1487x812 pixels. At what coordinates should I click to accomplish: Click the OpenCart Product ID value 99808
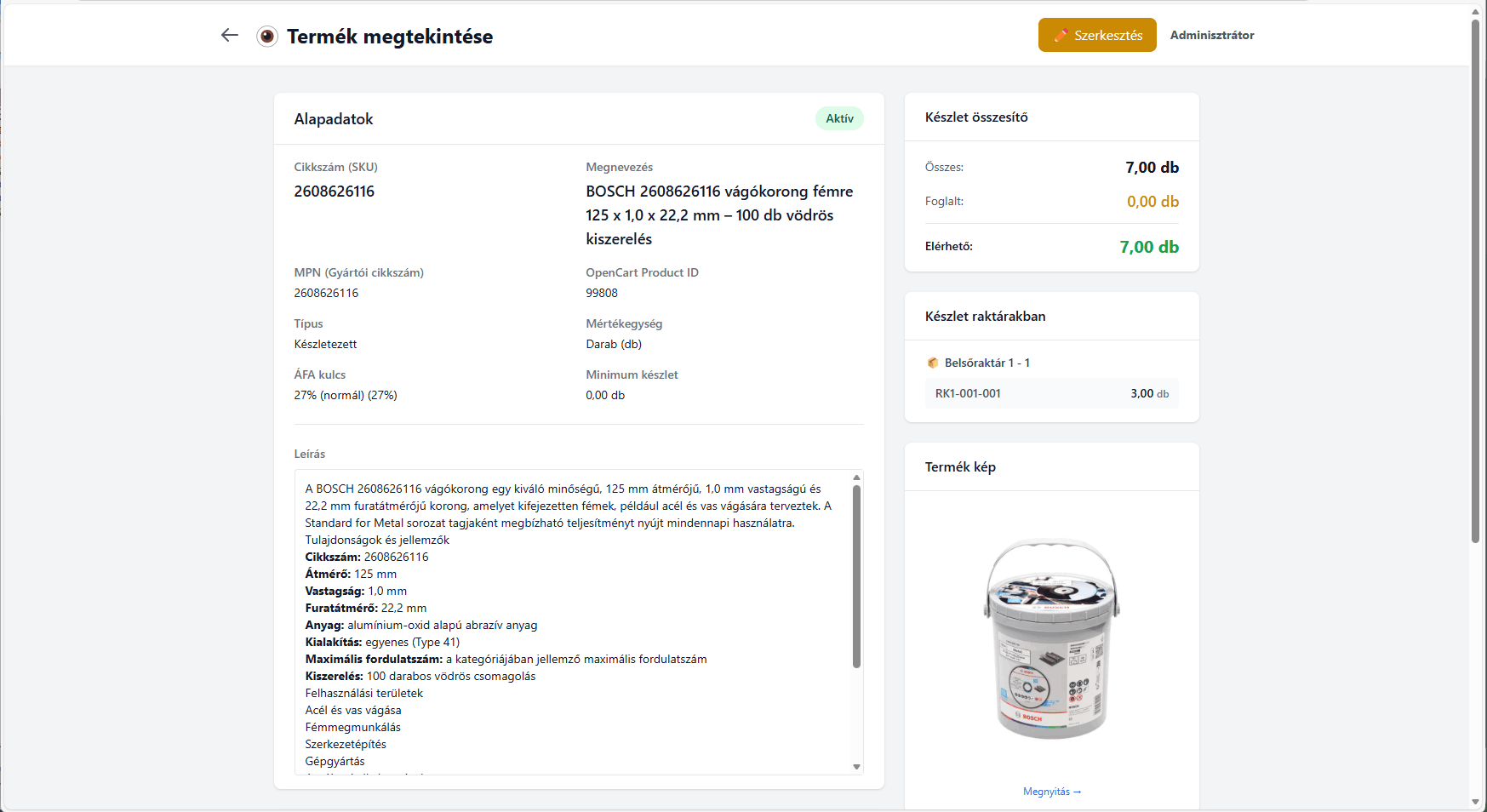click(x=602, y=293)
